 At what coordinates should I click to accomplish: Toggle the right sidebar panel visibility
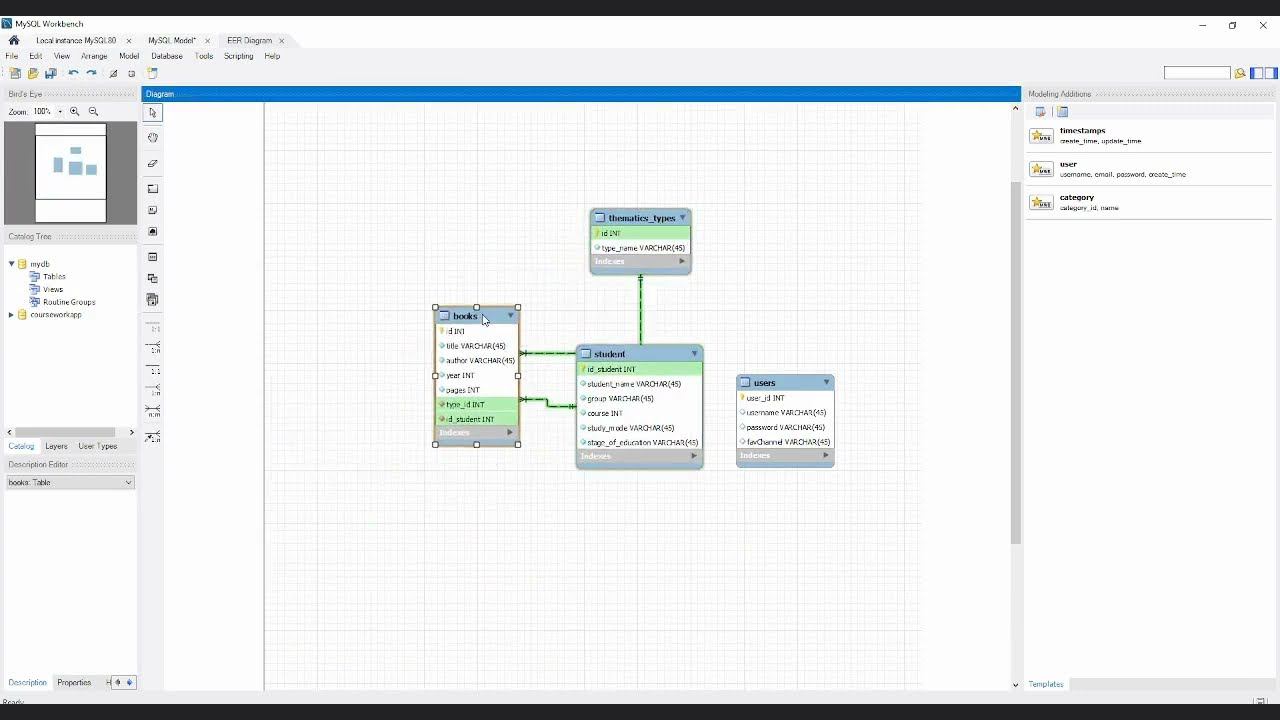pos(1271,73)
